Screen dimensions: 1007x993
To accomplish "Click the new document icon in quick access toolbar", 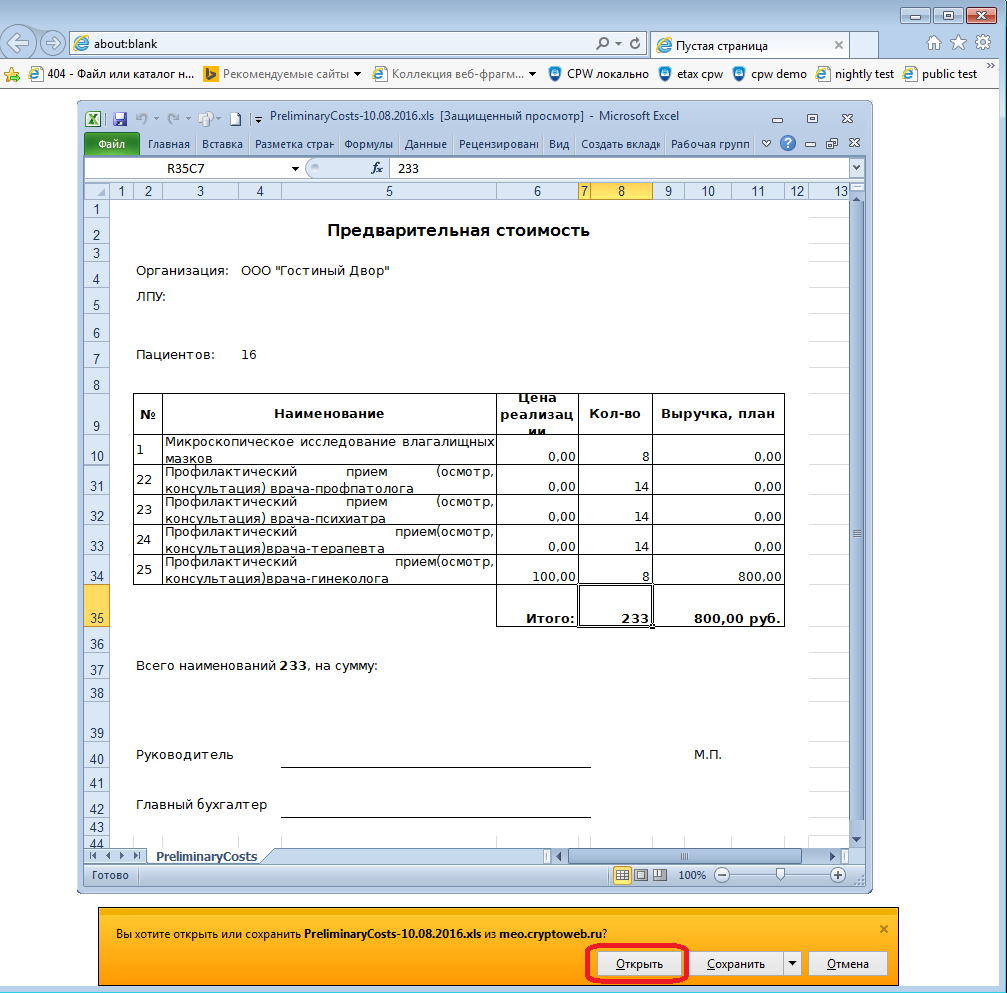I will pos(236,118).
